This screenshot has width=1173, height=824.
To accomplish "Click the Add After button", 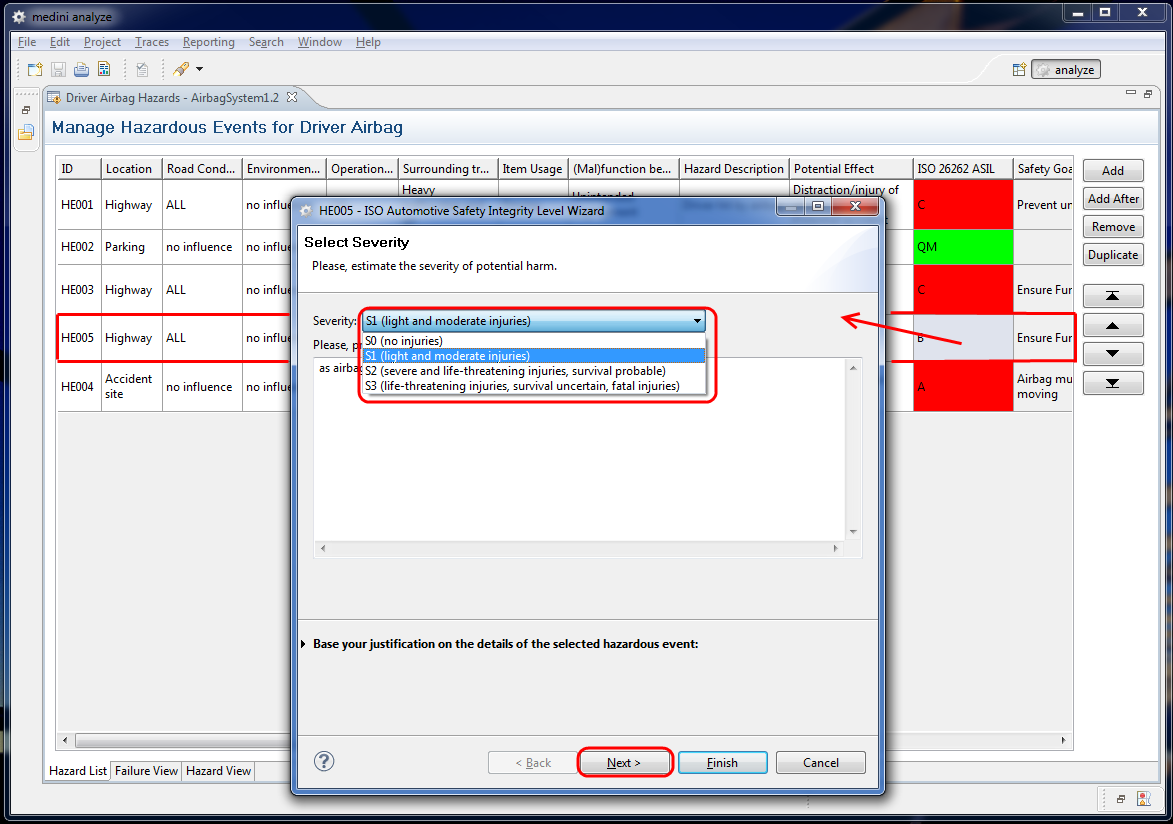I will pos(1113,198).
